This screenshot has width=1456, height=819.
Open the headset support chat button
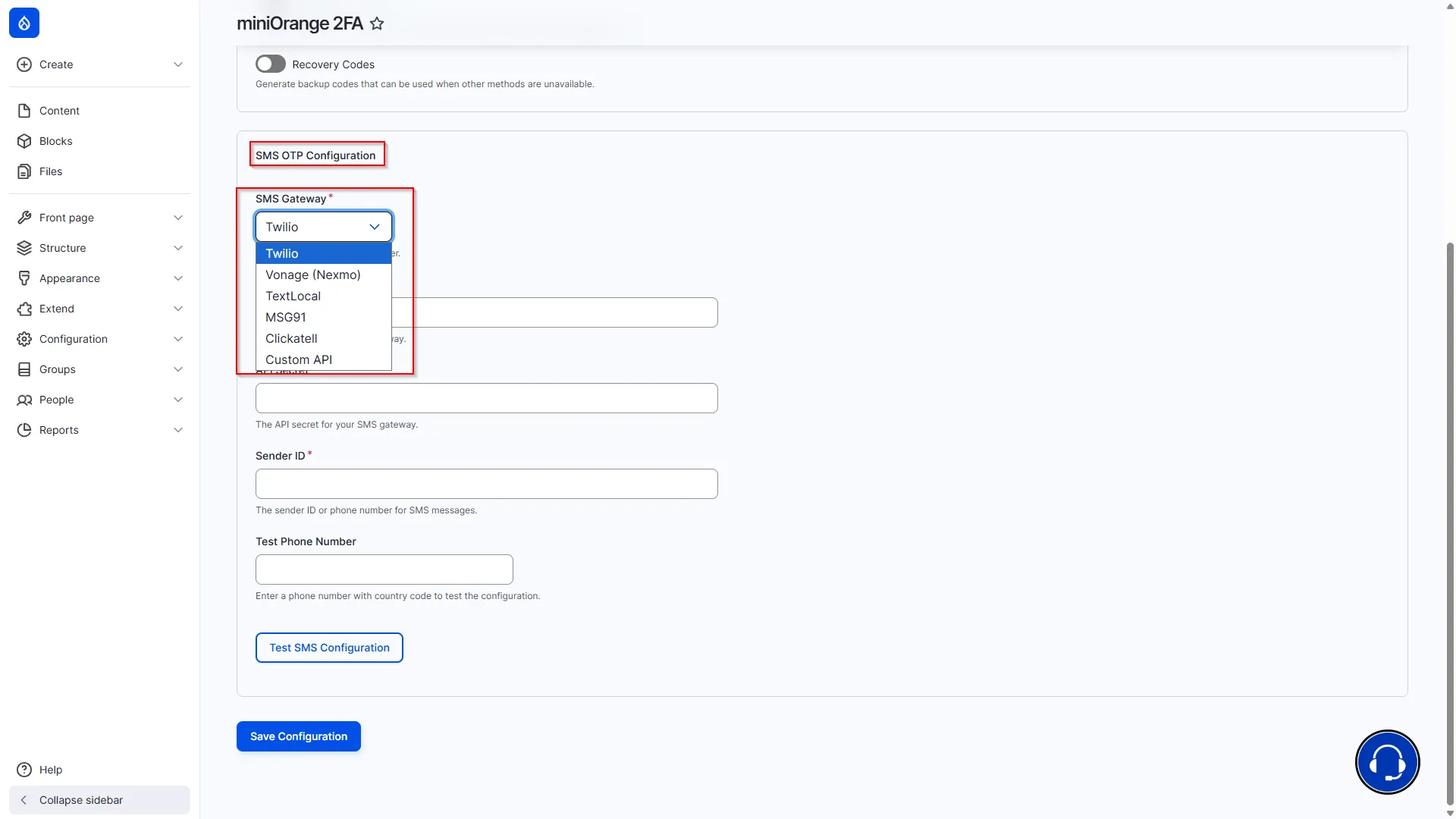pos(1387,762)
